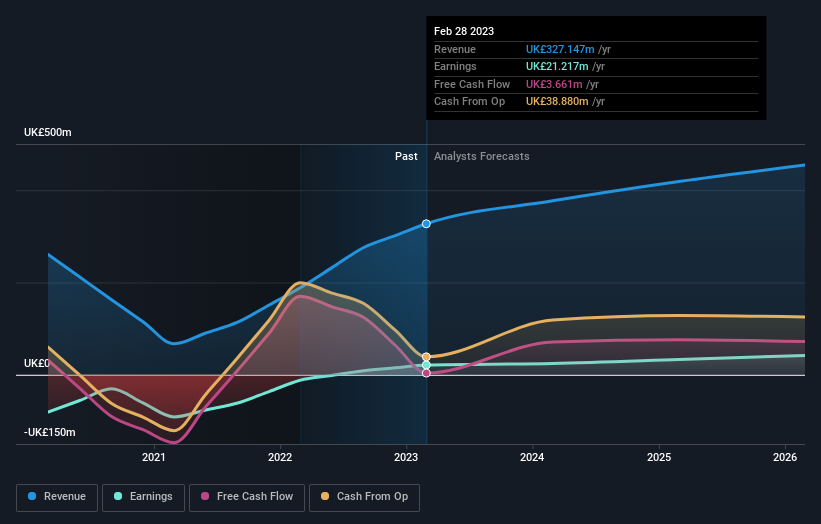Click the 2025 x-axis label
821x524 pixels.
point(659,458)
